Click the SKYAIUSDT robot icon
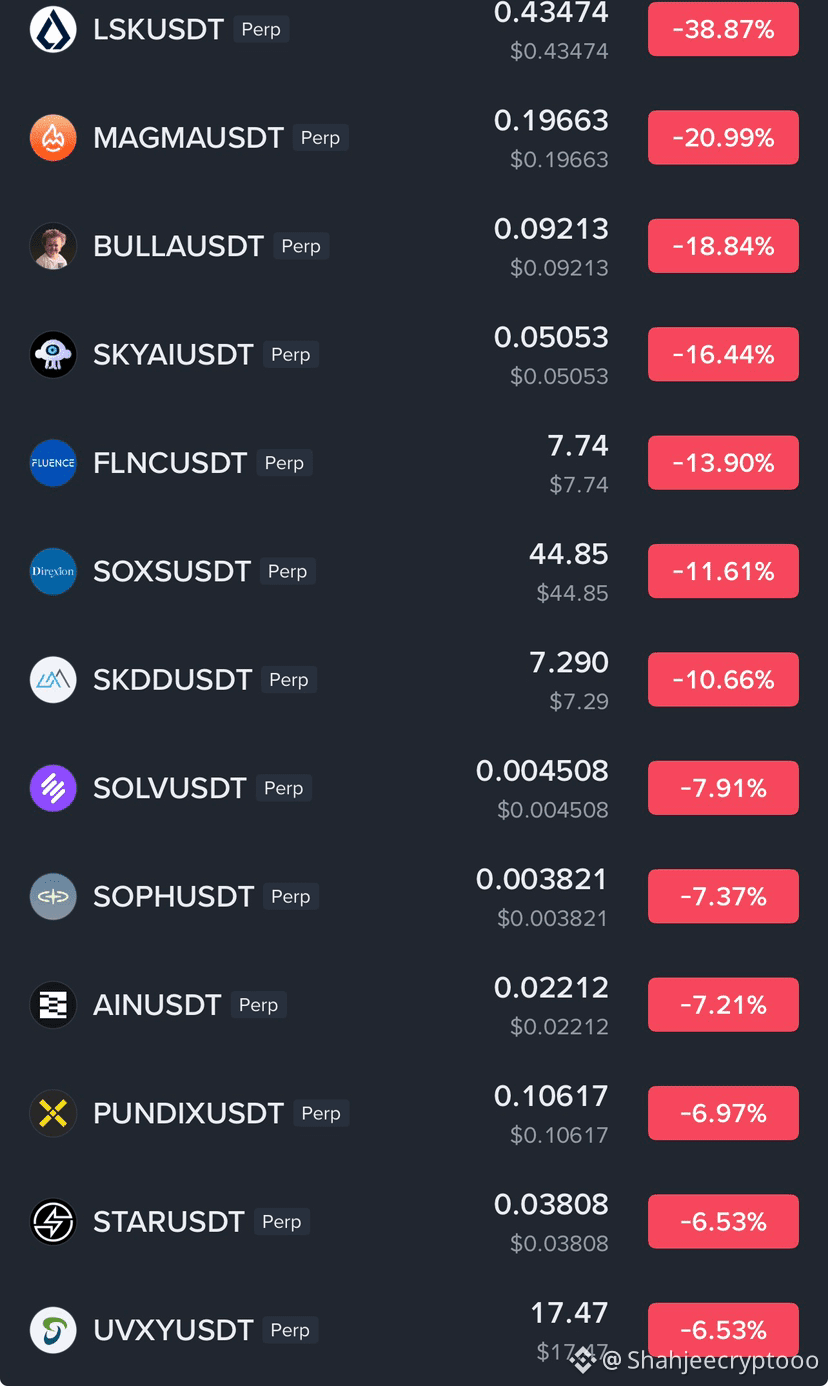This screenshot has height=1386, width=828. (x=53, y=354)
